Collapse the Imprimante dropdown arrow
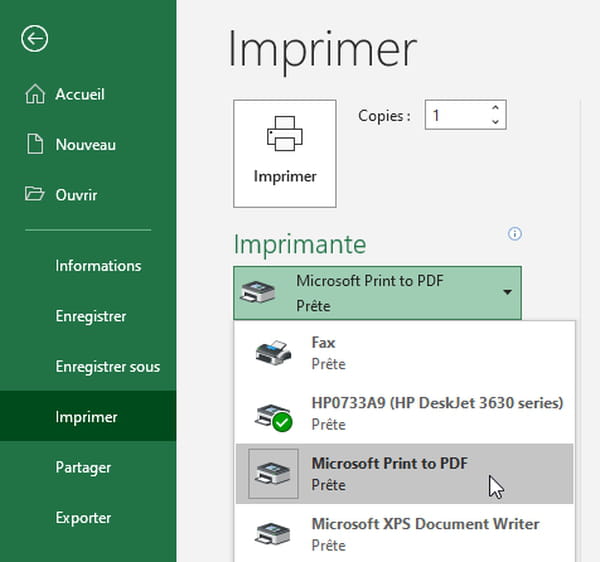This screenshot has width=600, height=562. (x=507, y=292)
